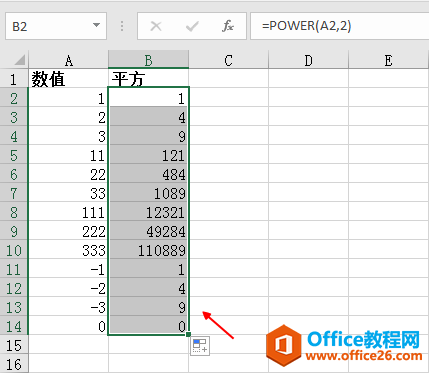Click cell A10 containing 333
Image resolution: width=429 pixels, height=373 pixels.
pos(69,249)
